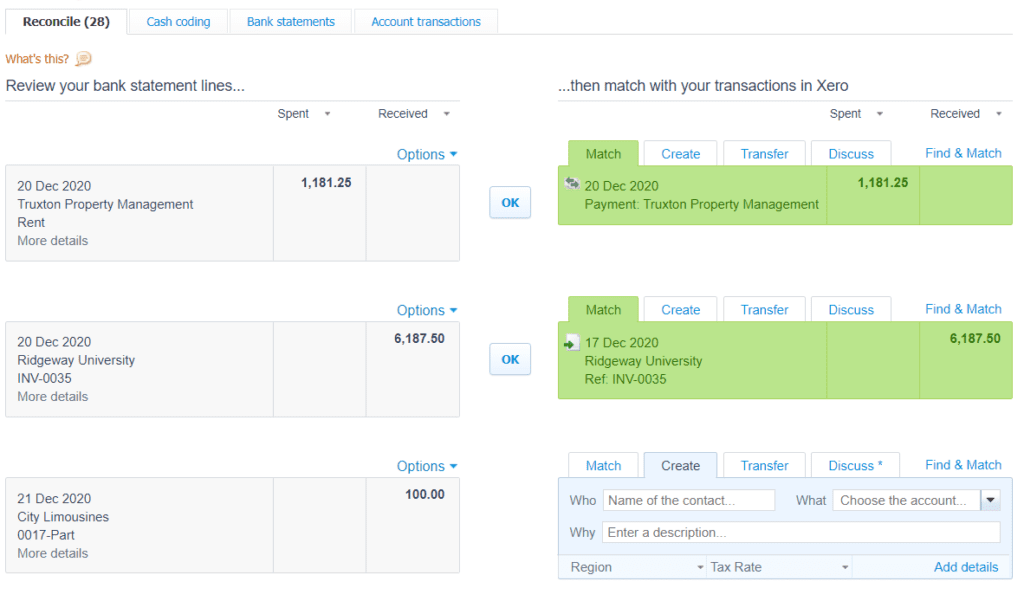Select Match tab for Truxton transaction
1024x601 pixels.
pos(603,154)
